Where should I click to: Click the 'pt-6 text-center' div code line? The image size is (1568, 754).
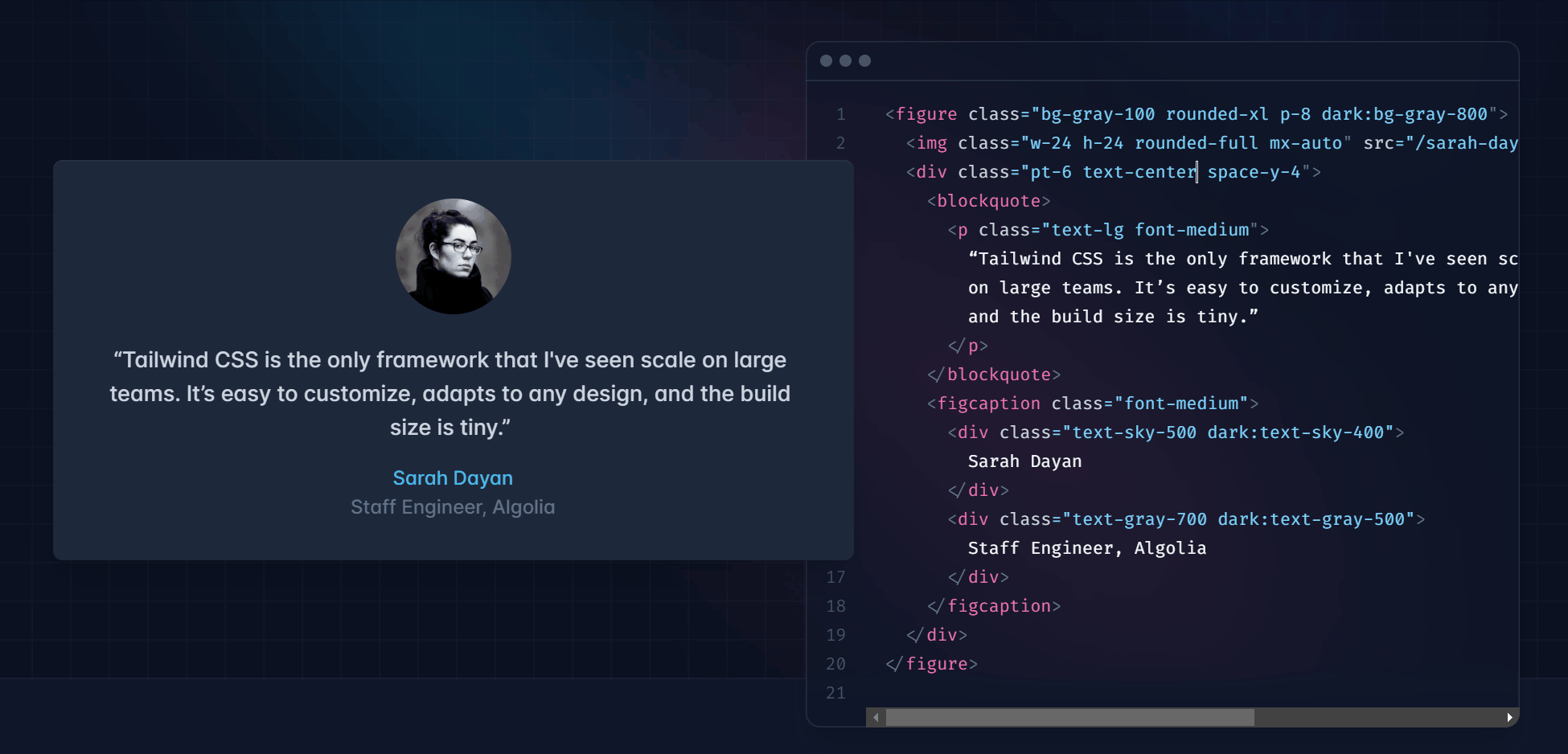[x=1113, y=172]
